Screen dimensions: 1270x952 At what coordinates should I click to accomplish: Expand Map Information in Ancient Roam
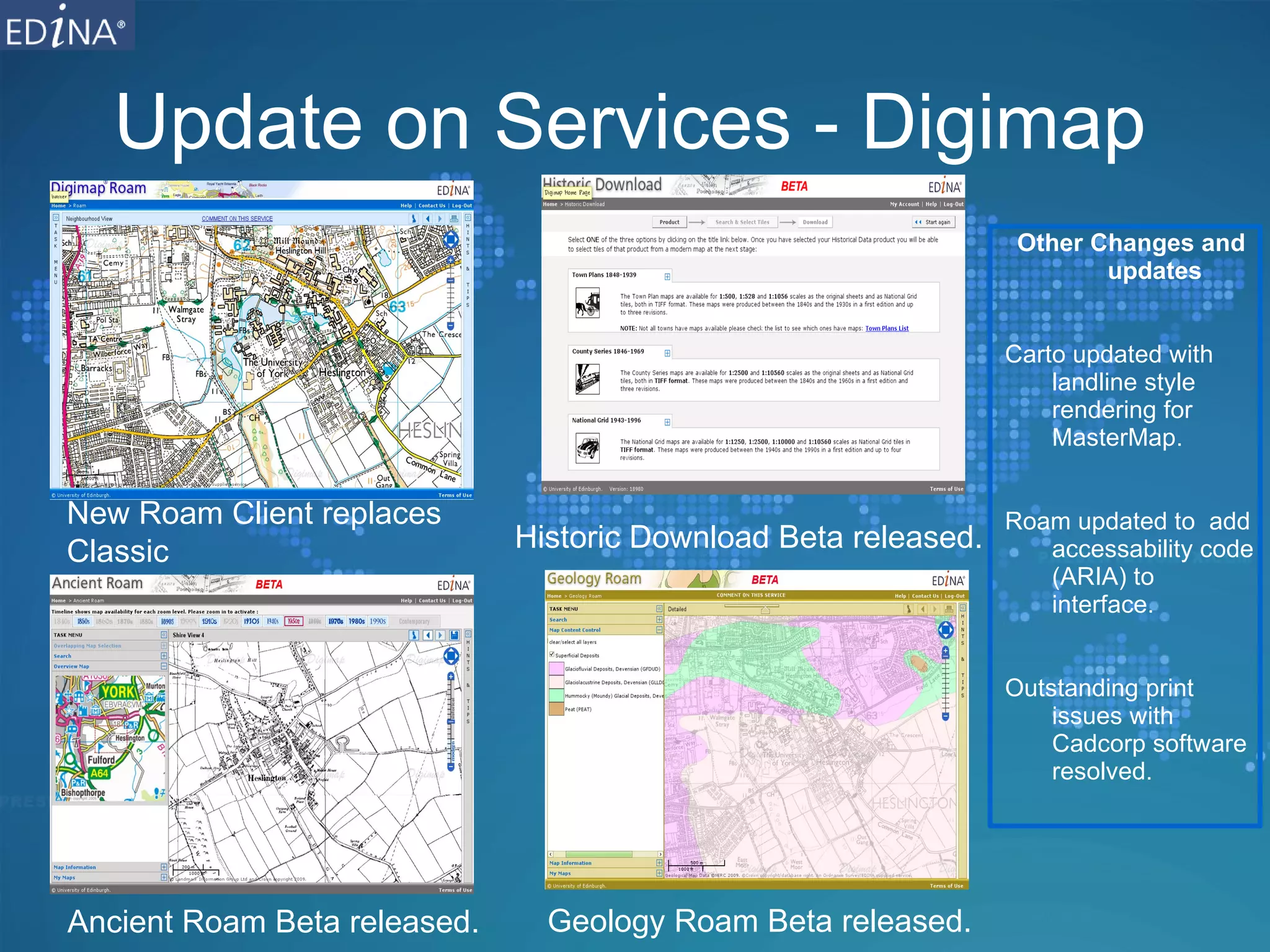164,867
